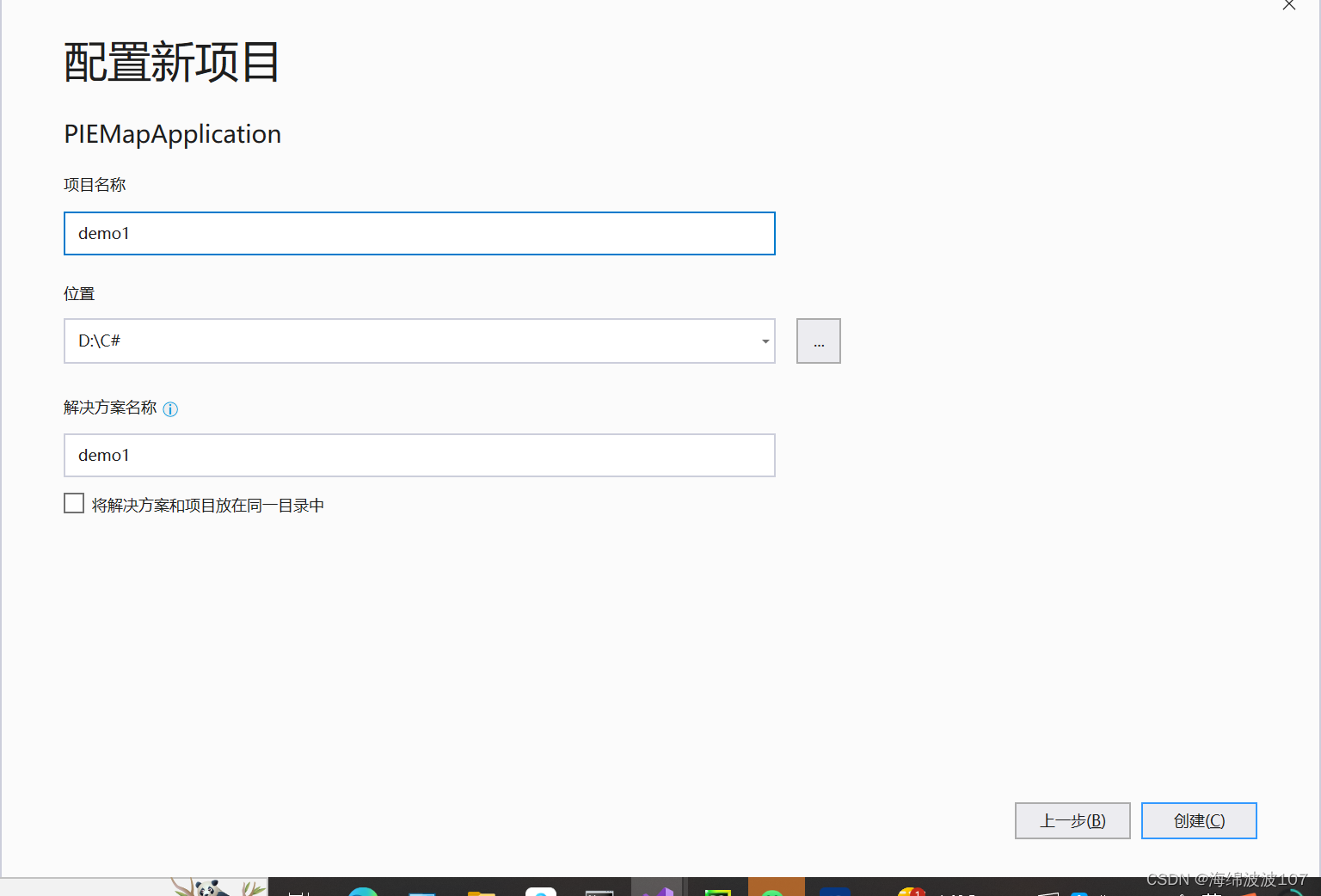The height and width of the screenshot is (896, 1321).
Task: Click the 位置 label
Action: click(79, 294)
